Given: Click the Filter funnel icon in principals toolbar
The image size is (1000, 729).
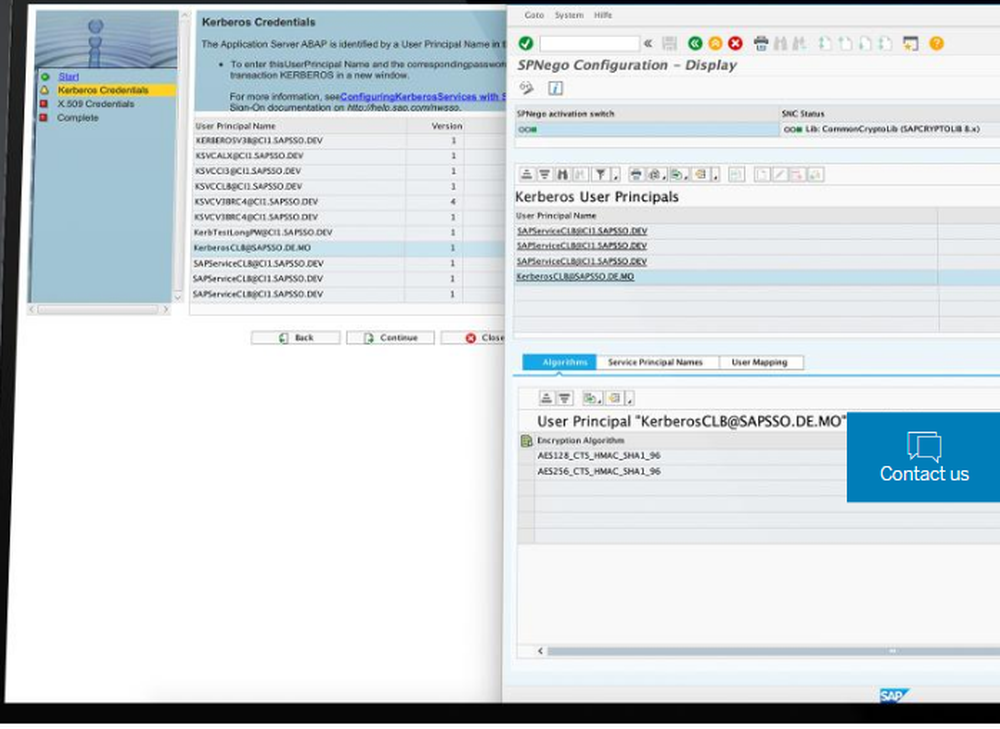Looking at the screenshot, I should [601, 174].
